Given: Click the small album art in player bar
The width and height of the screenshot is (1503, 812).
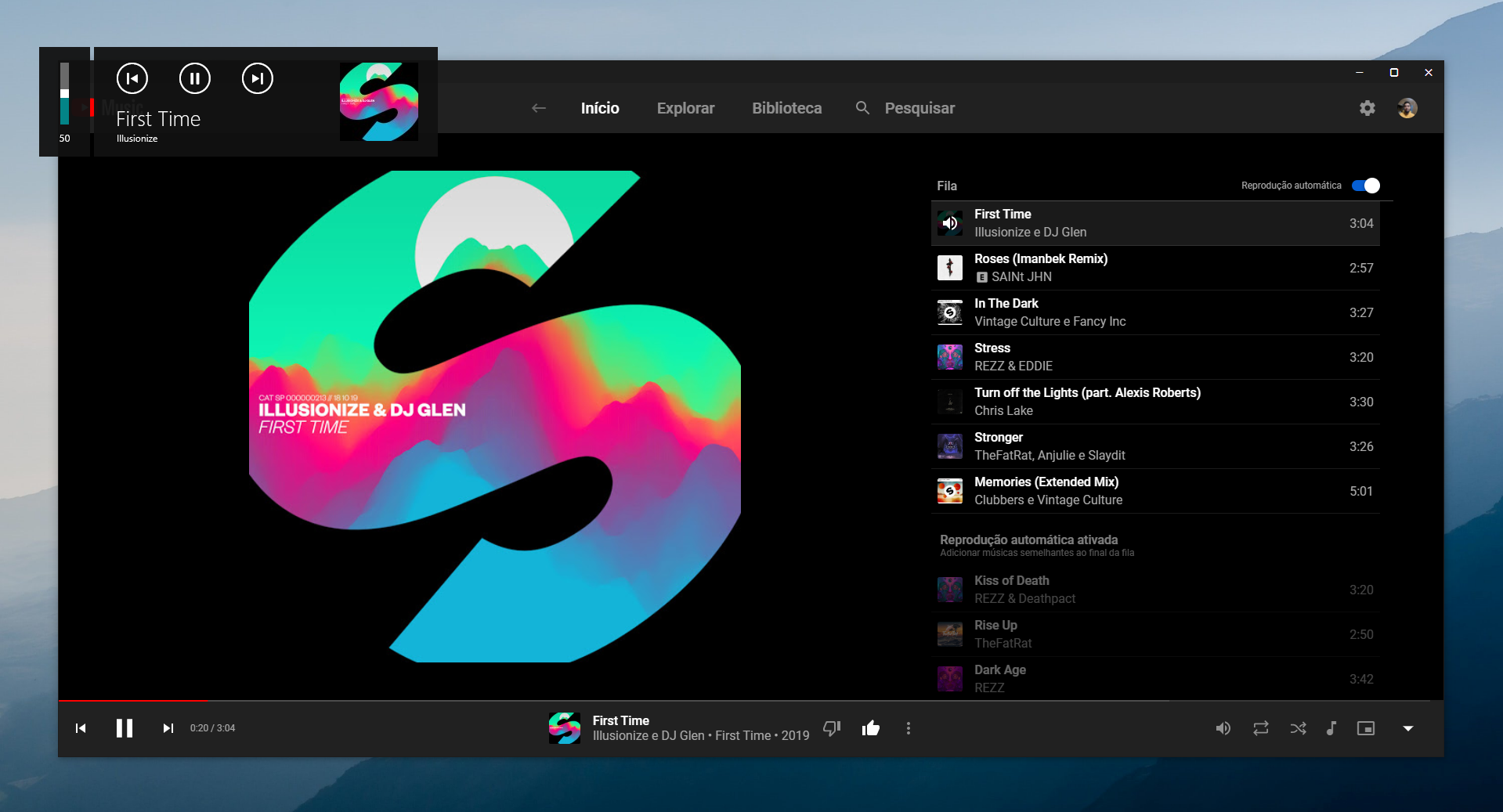Looking at the screenshot, I should [565, 728].
